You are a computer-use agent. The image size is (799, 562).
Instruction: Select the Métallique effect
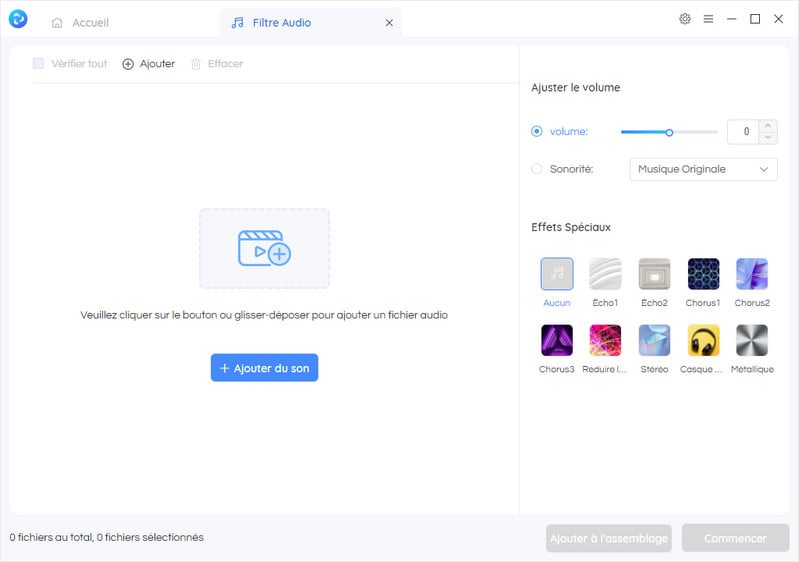752,340
